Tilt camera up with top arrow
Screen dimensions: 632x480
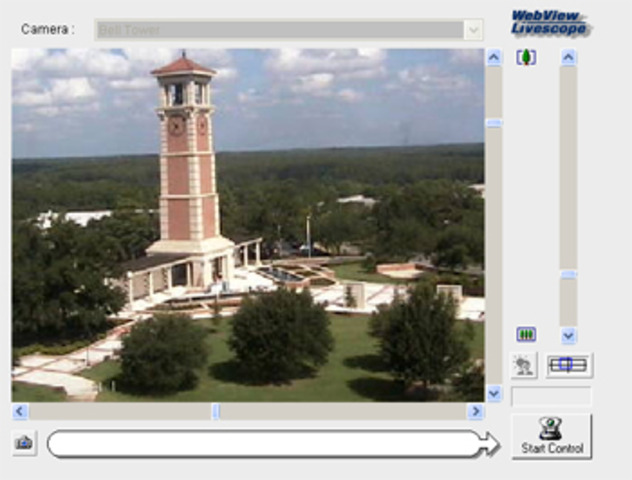(494, 57)
